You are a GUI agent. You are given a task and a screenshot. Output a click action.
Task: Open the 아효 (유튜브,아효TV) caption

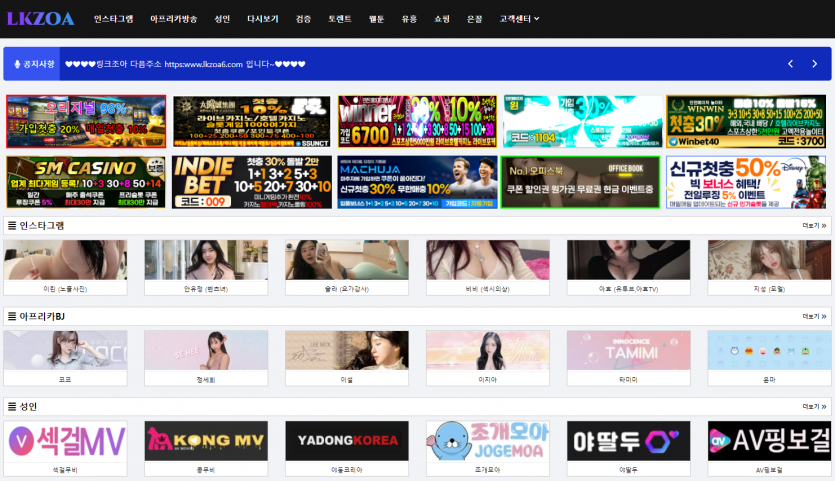(628, 289)
